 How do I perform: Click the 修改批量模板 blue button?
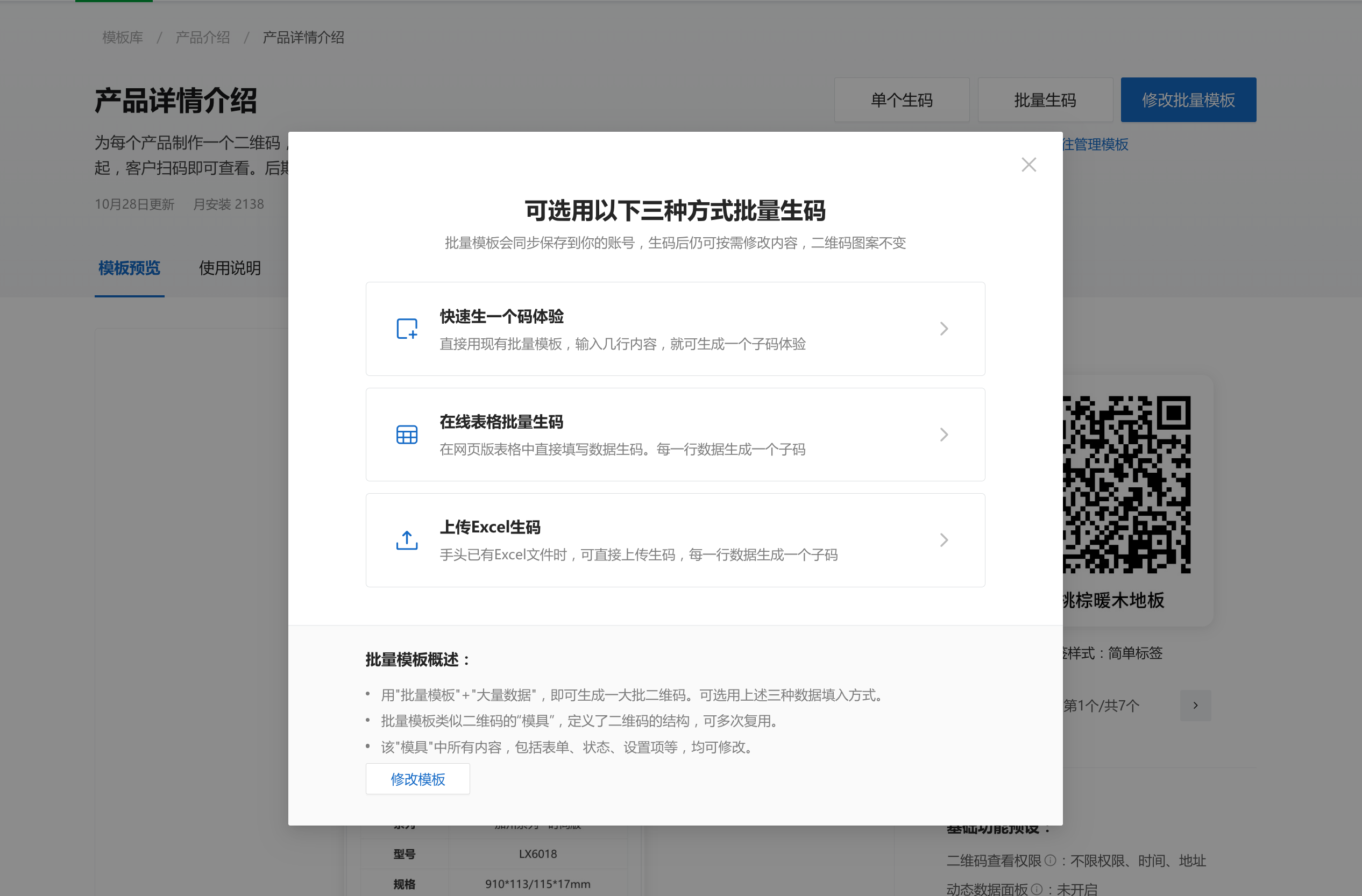coord(1188,100)
